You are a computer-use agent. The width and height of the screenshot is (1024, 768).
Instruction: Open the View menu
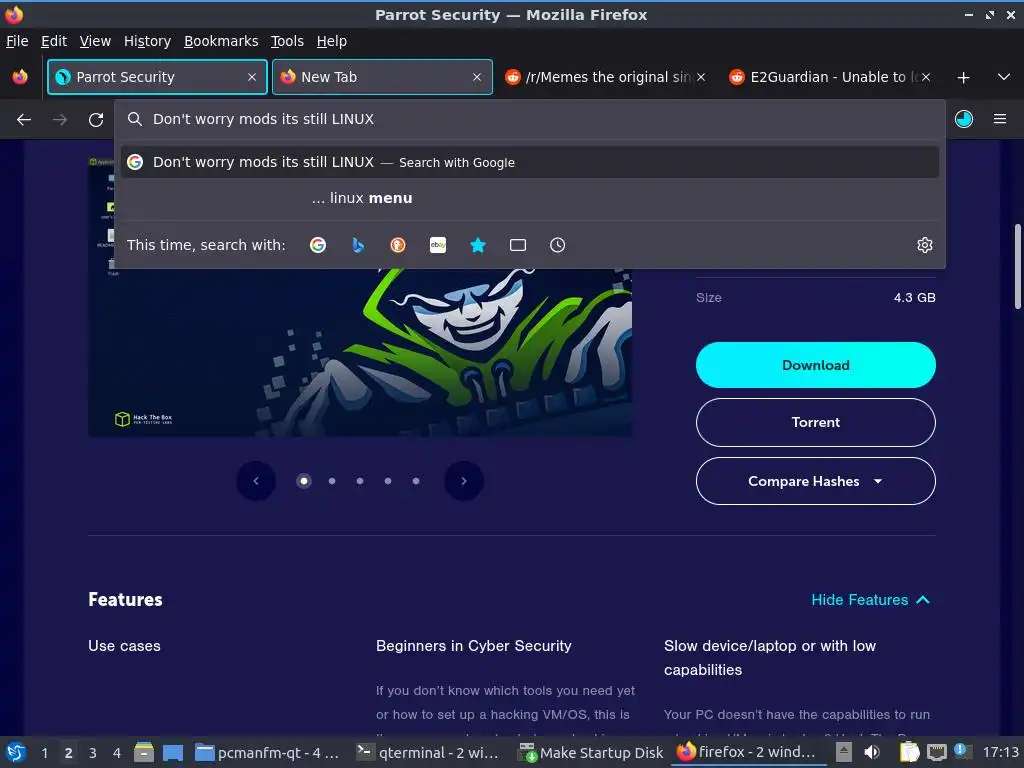[95, 41]
